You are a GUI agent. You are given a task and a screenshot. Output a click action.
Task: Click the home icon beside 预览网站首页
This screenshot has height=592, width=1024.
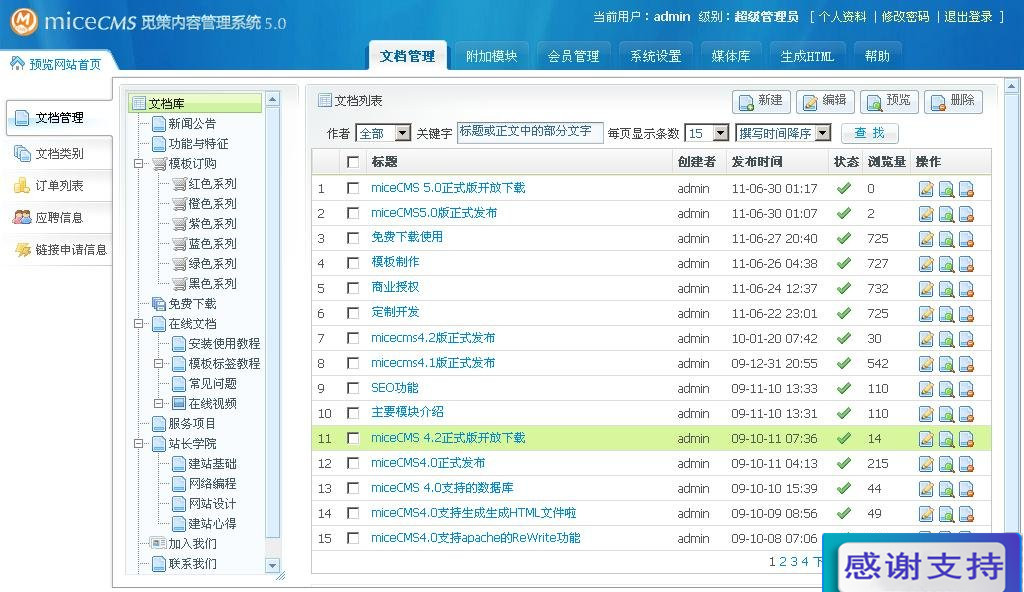18,63
